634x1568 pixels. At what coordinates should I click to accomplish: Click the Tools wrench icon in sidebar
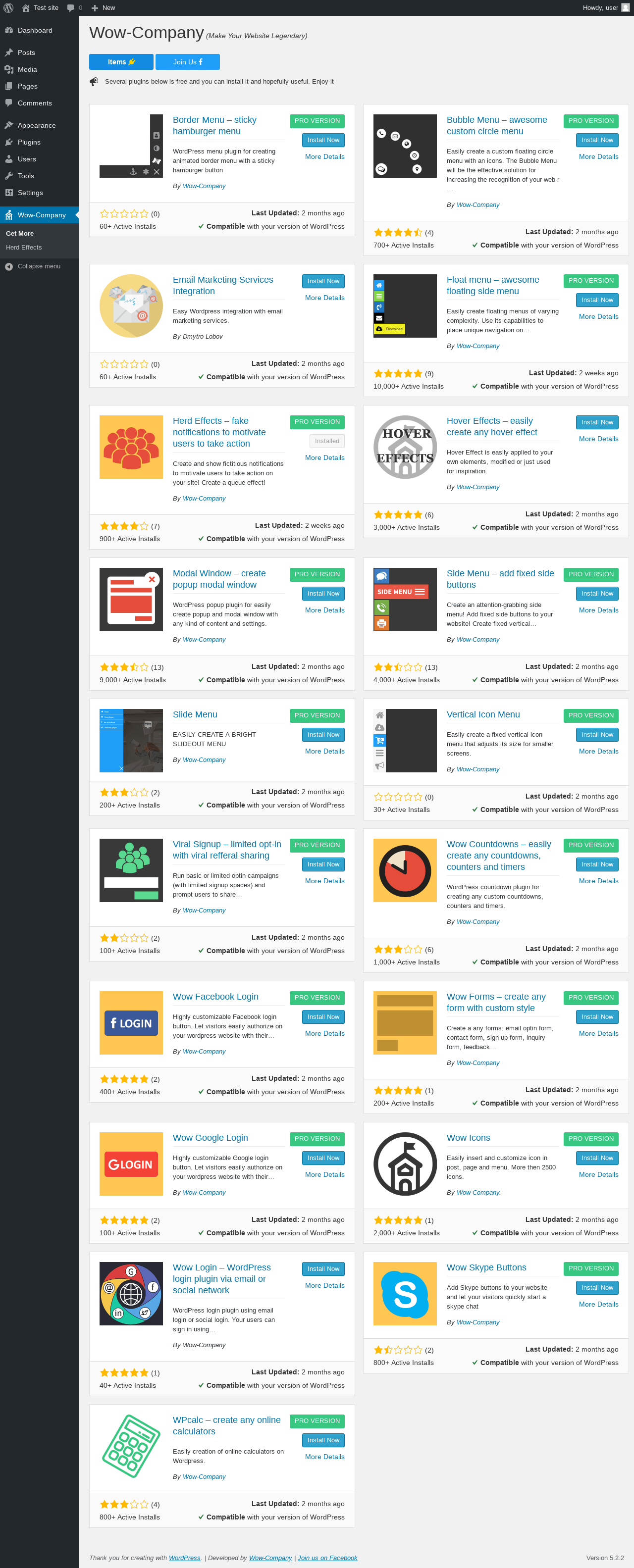coord(9,176)
